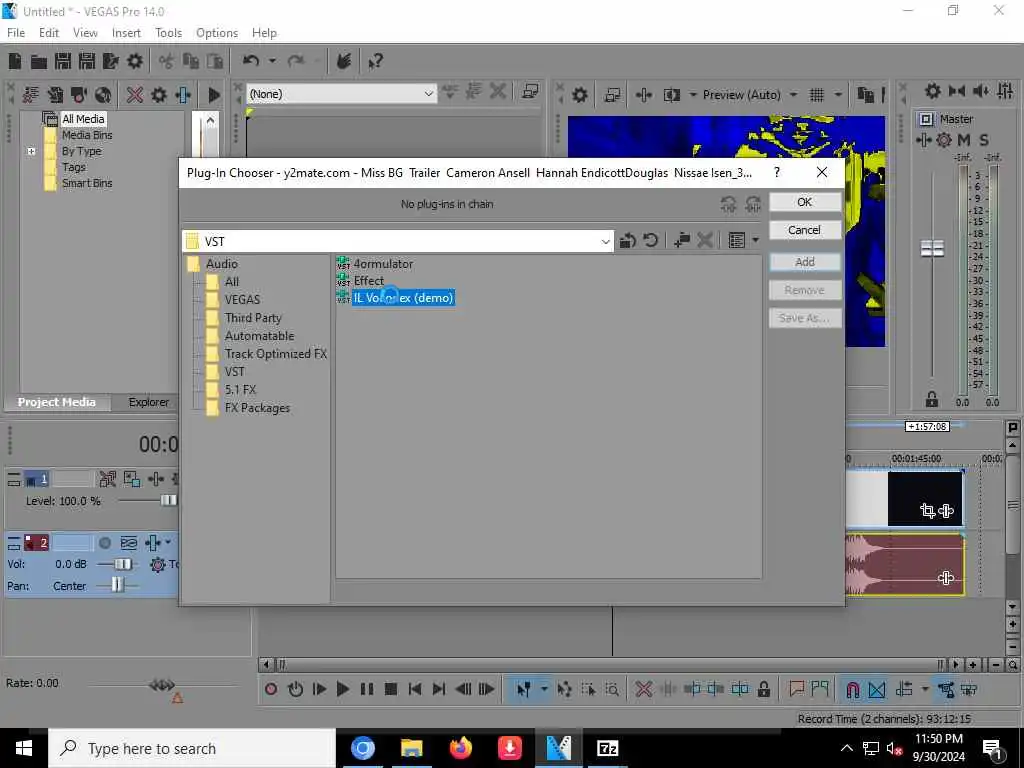The height and width of the screenshot is (768, 1024).
Task: Click the preview overlays grid icon
Action: pos(817,95)
